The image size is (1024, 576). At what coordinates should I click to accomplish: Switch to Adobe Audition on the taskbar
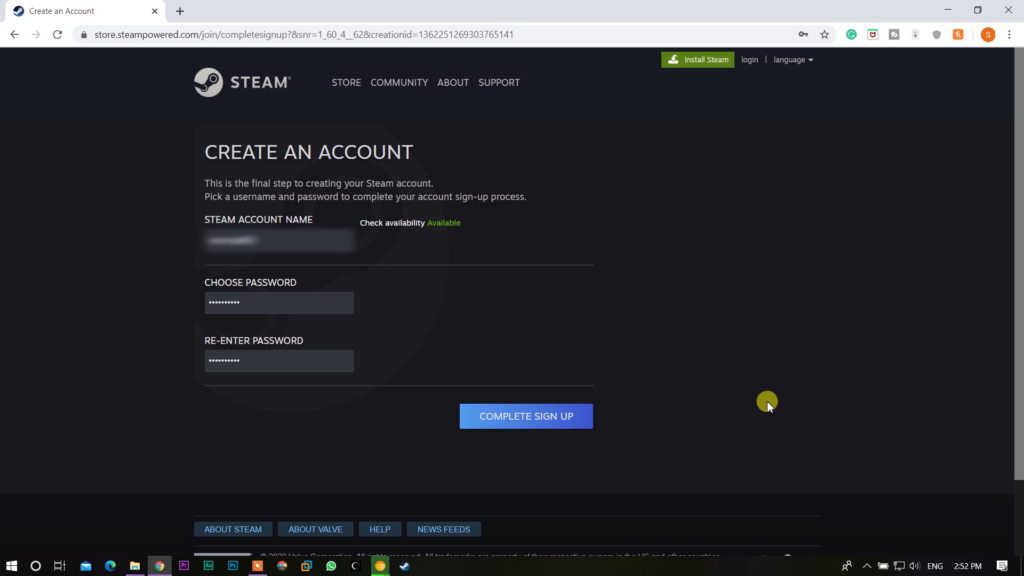[x=208, y=566]
